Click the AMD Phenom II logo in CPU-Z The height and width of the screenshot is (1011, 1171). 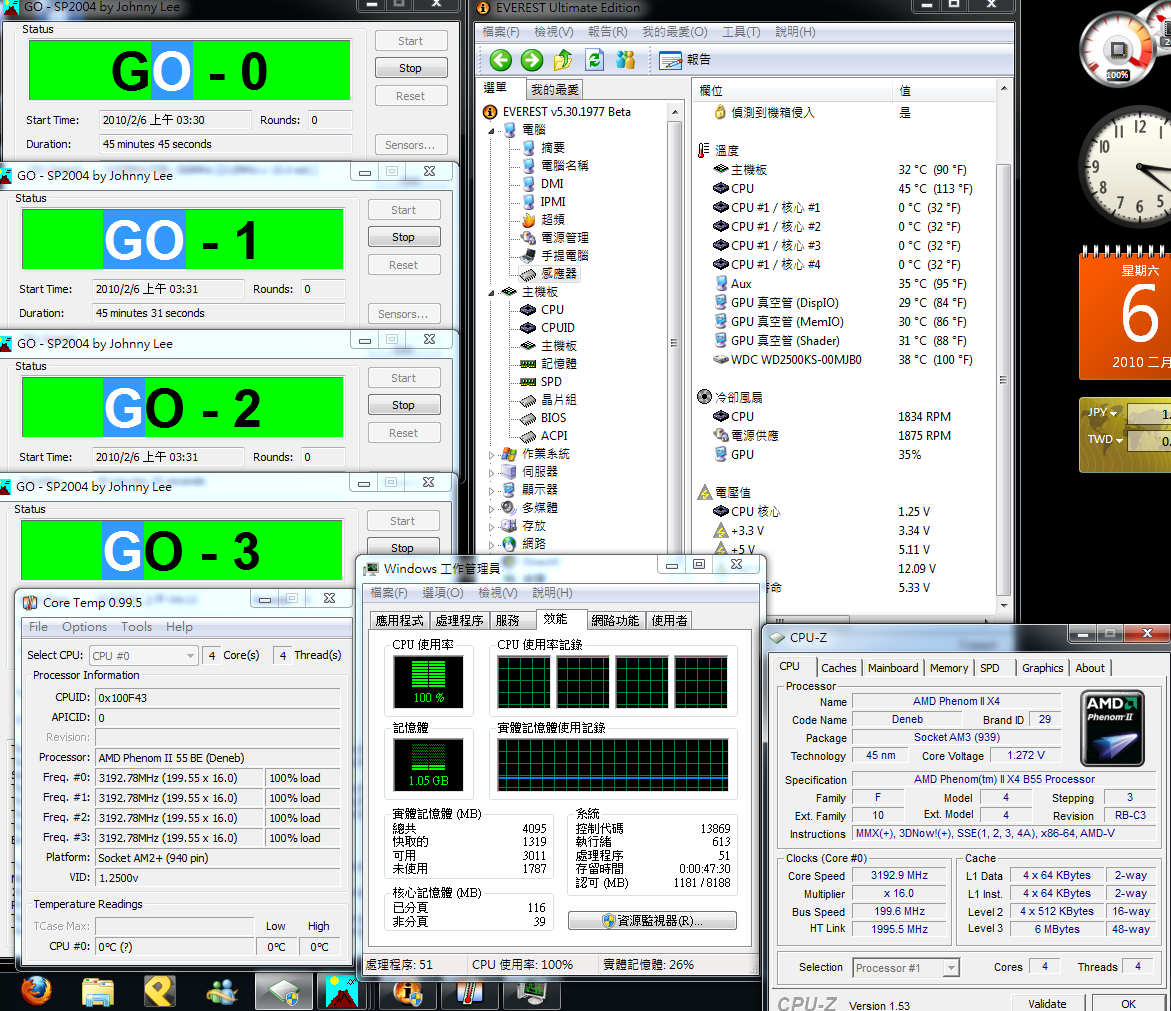click(1113, 728)
